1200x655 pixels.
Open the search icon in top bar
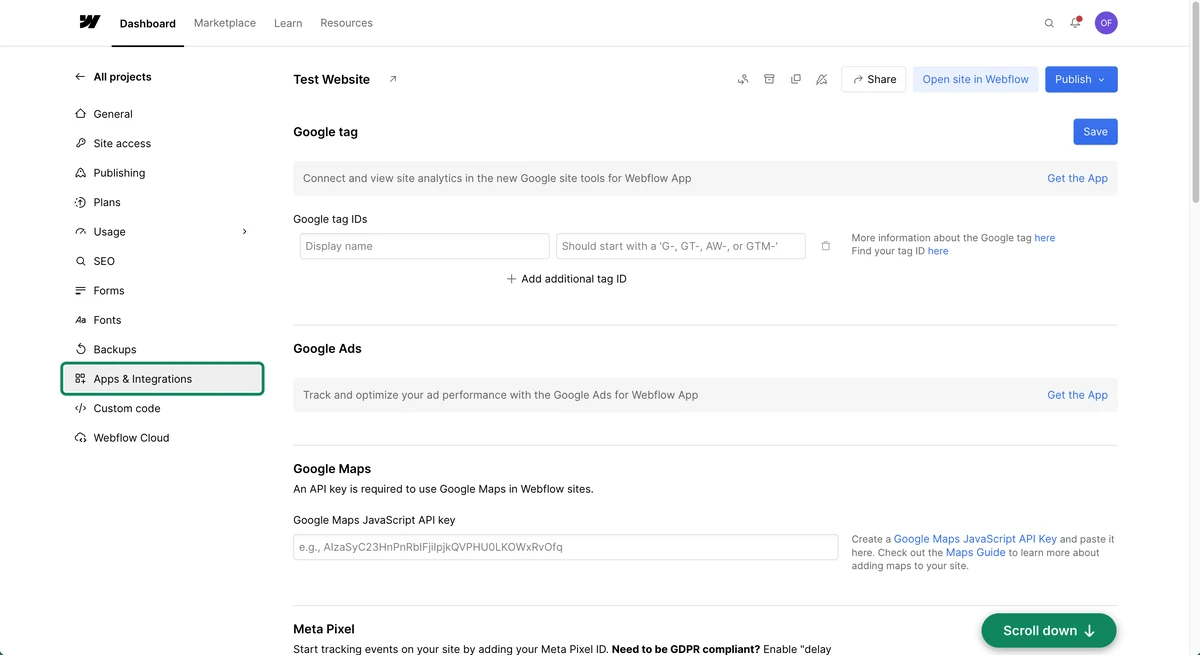[1049, 23]
